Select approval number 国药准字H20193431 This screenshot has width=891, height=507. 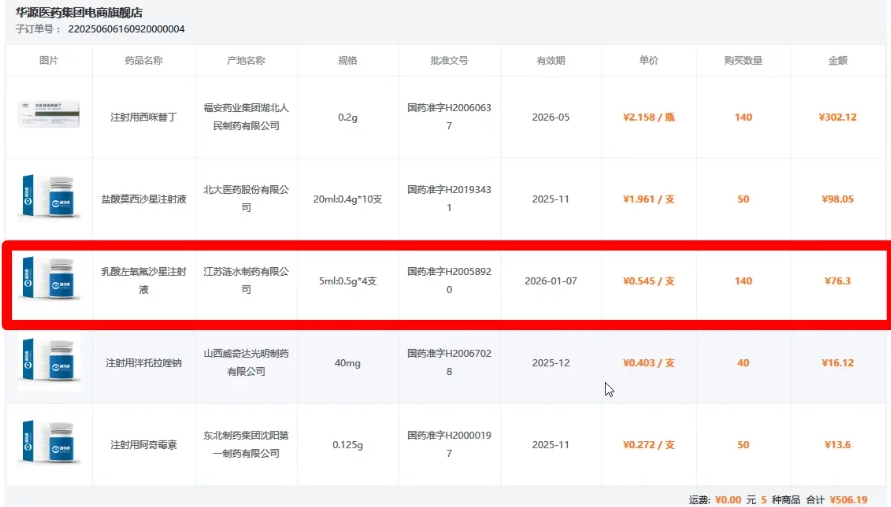coord(449,198)
